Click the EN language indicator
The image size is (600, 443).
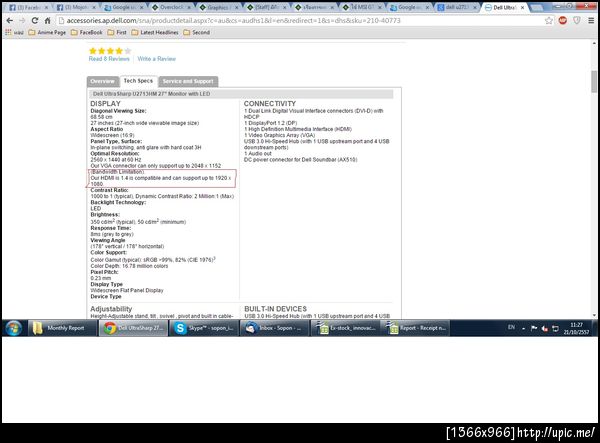tap(511, 327)
